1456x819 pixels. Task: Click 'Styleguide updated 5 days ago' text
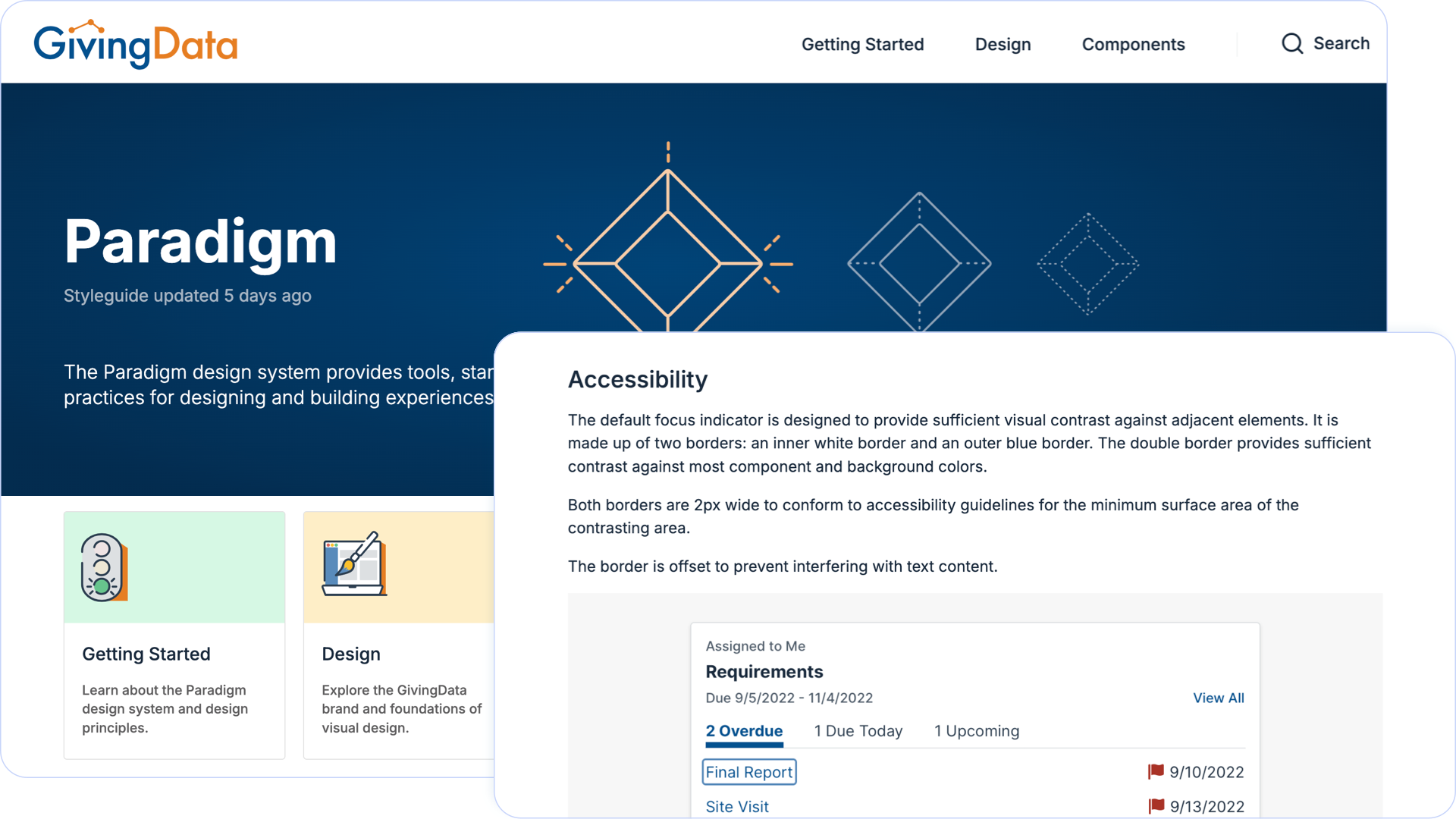point(187,296)
